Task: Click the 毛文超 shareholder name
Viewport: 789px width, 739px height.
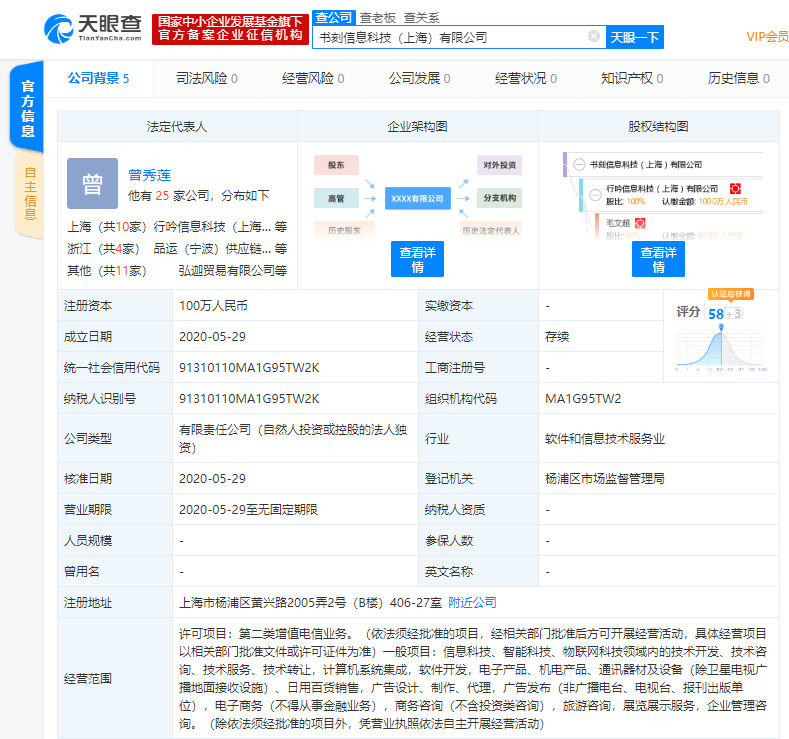Action: click(x=617, y=223)
